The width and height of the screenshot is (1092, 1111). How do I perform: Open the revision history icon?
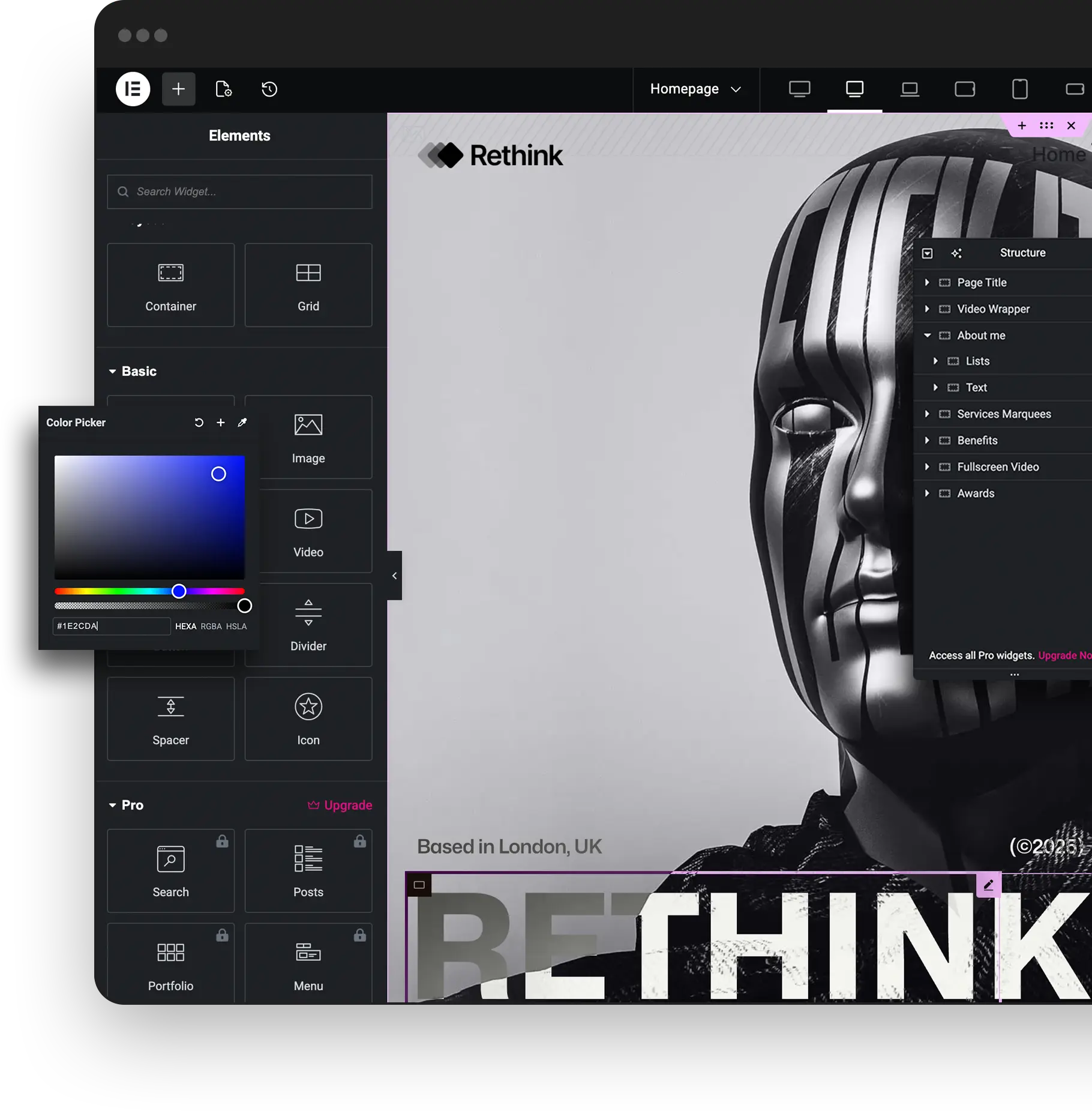pyautogui.click(x=269, y=89)
